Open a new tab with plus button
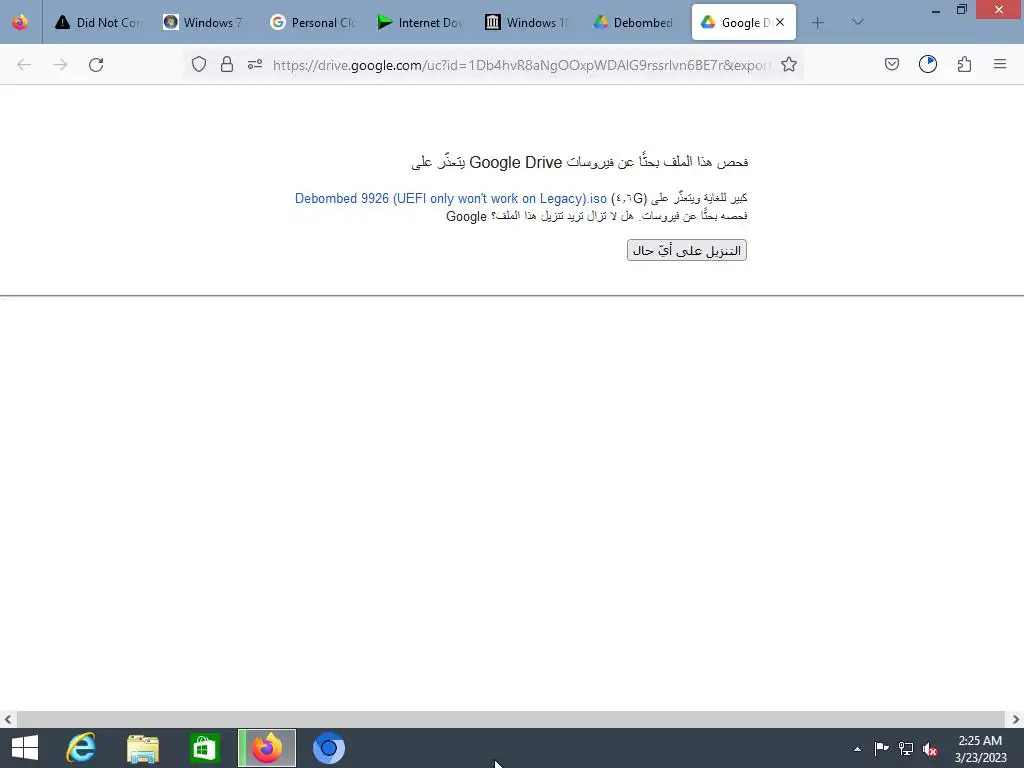This screenshot has height=768, width=1024. point(818,23)
